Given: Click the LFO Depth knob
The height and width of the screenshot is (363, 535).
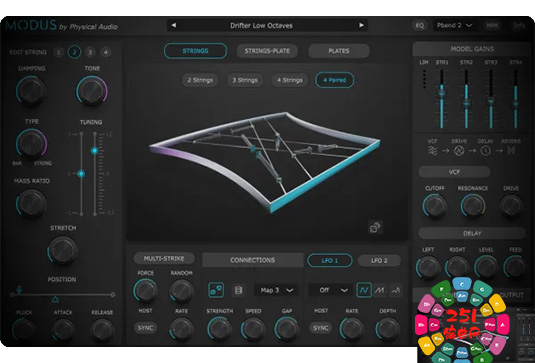Looking at the screenshot, I should coord(387,329).
